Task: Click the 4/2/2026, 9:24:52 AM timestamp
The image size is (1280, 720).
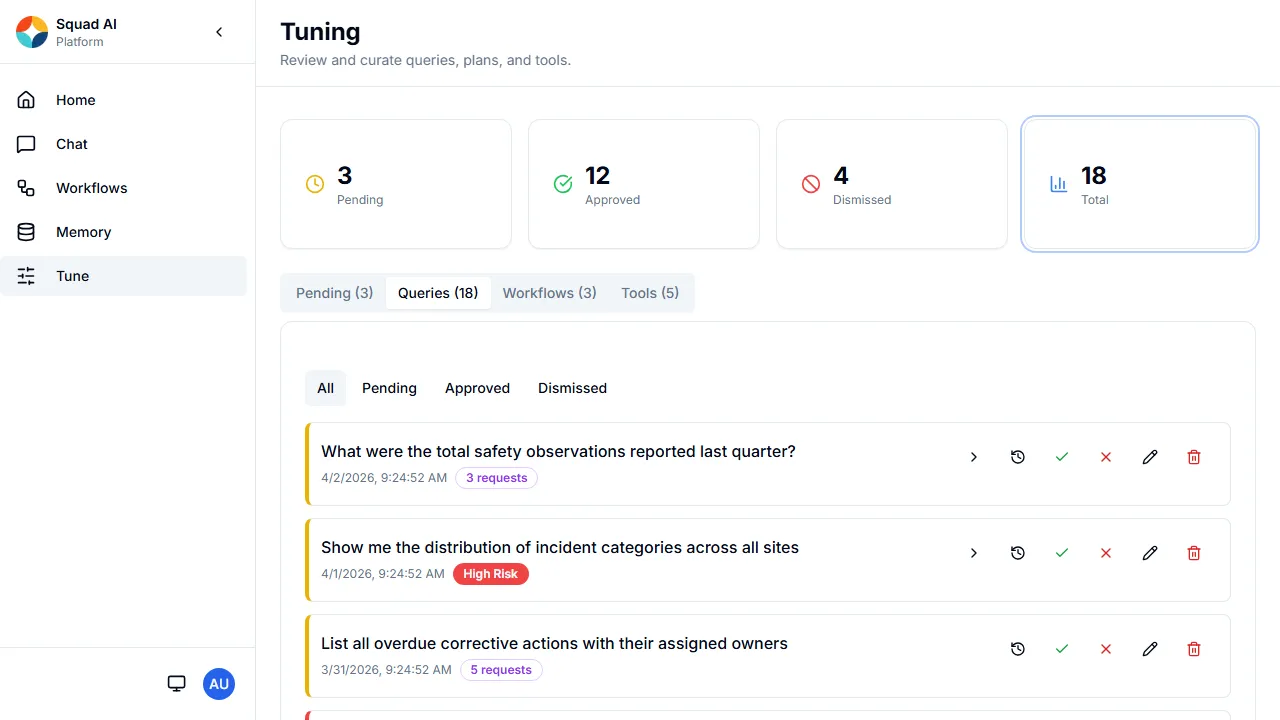Action: (x=384, y=478)
